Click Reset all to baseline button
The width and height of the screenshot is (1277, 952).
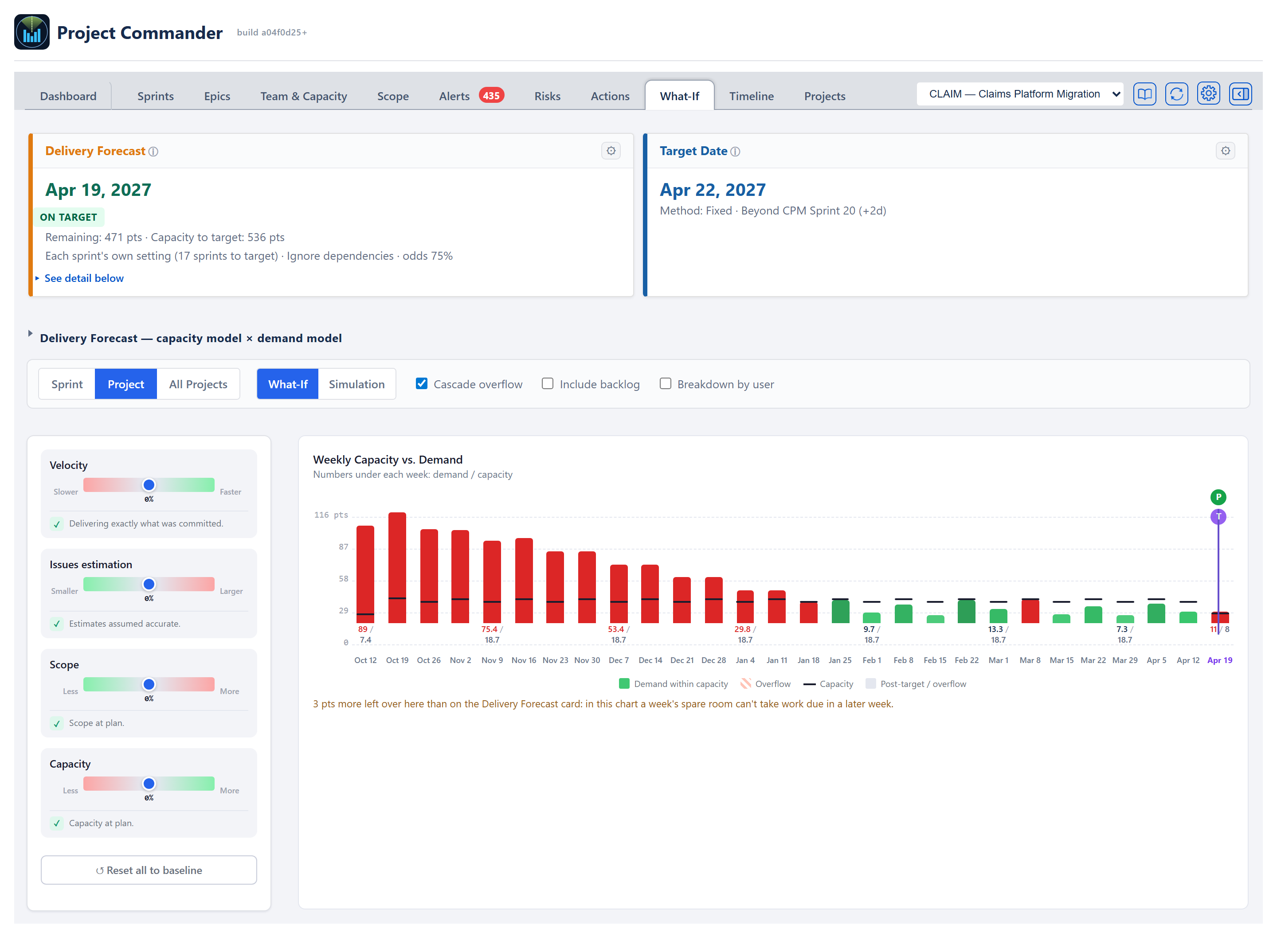(149, 870)
